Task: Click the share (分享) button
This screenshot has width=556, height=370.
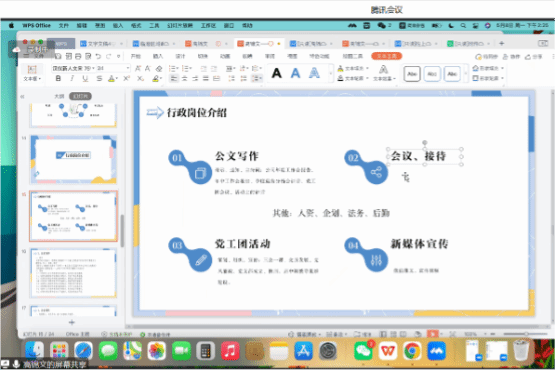Action: click(x=534, y=56)
